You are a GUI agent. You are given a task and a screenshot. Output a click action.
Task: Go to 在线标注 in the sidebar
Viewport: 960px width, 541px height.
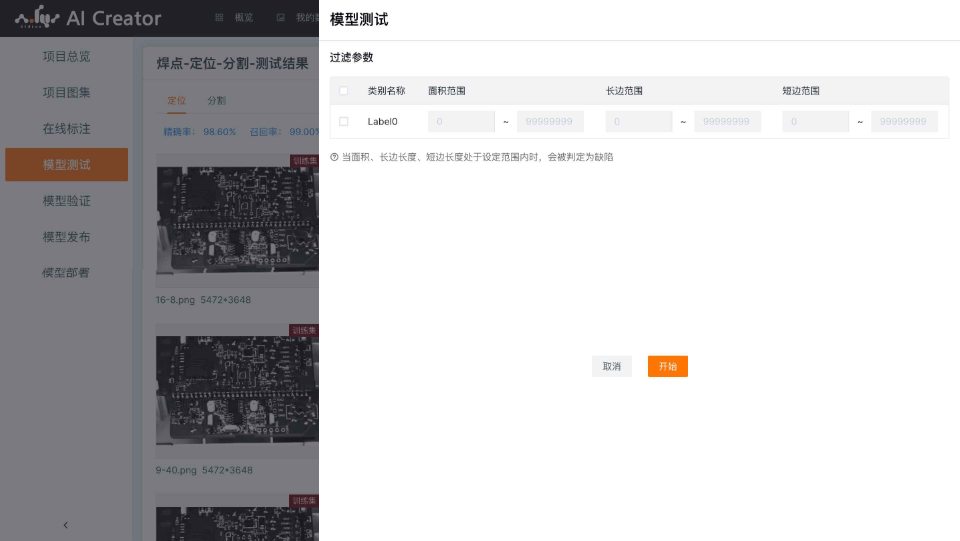tap(66, 129)
